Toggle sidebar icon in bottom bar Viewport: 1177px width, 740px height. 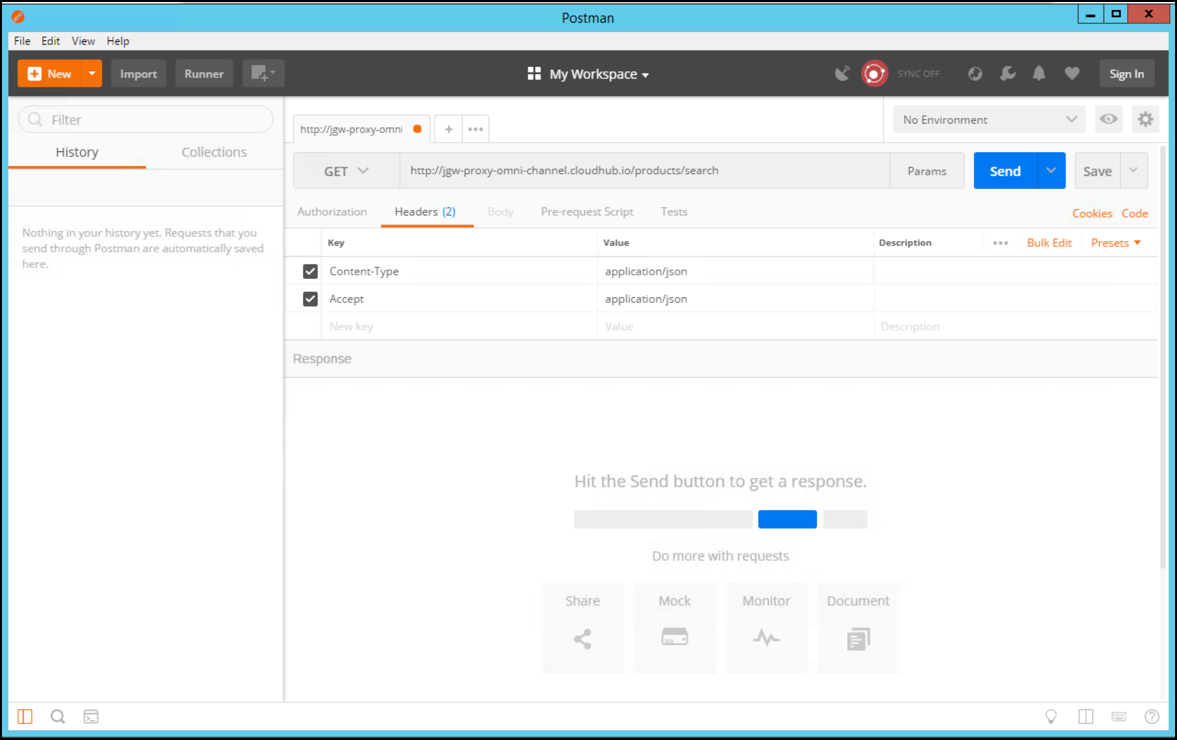click(x=25, y=717)
